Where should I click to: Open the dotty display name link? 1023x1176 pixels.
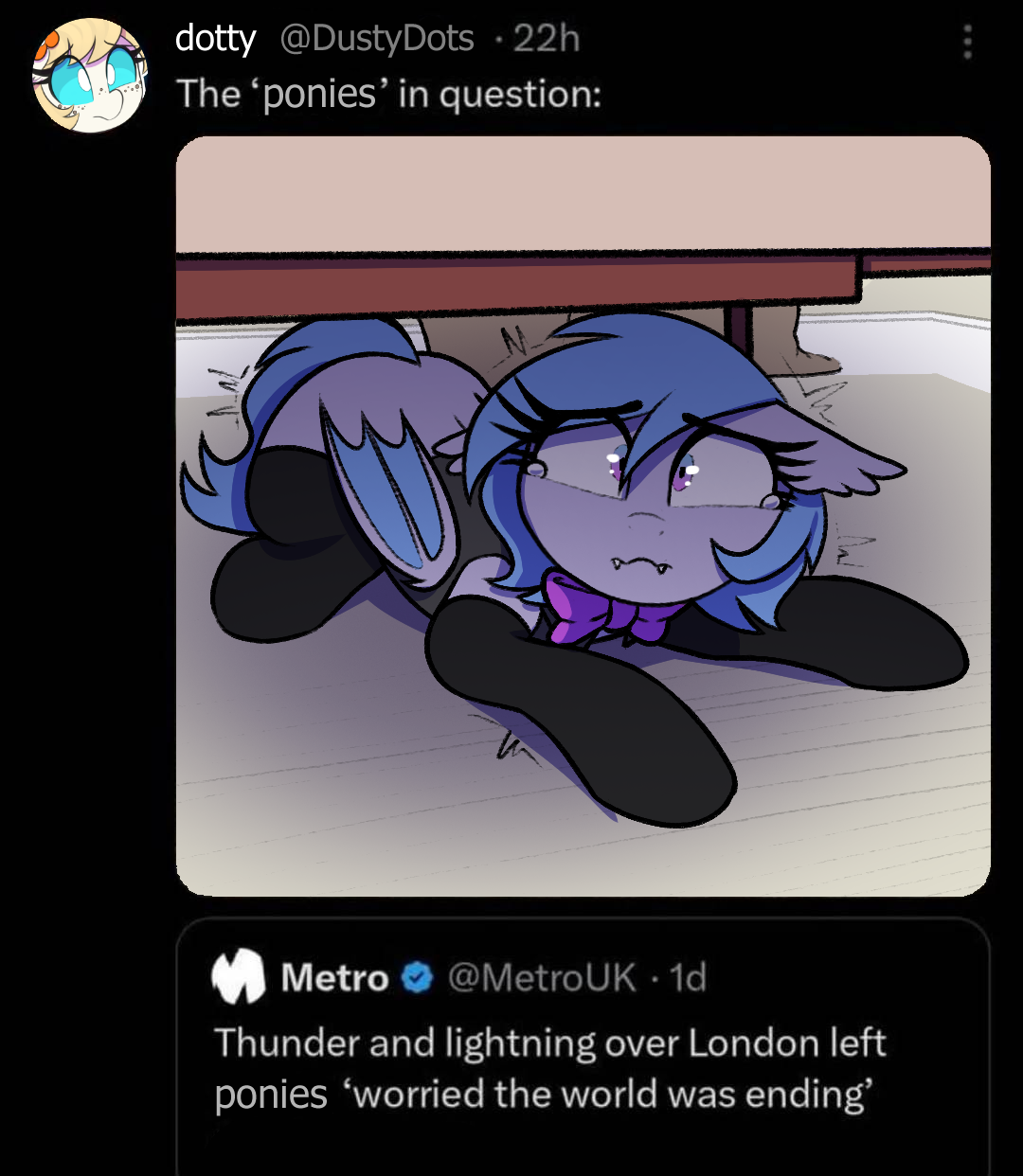[x=215, y=38]
